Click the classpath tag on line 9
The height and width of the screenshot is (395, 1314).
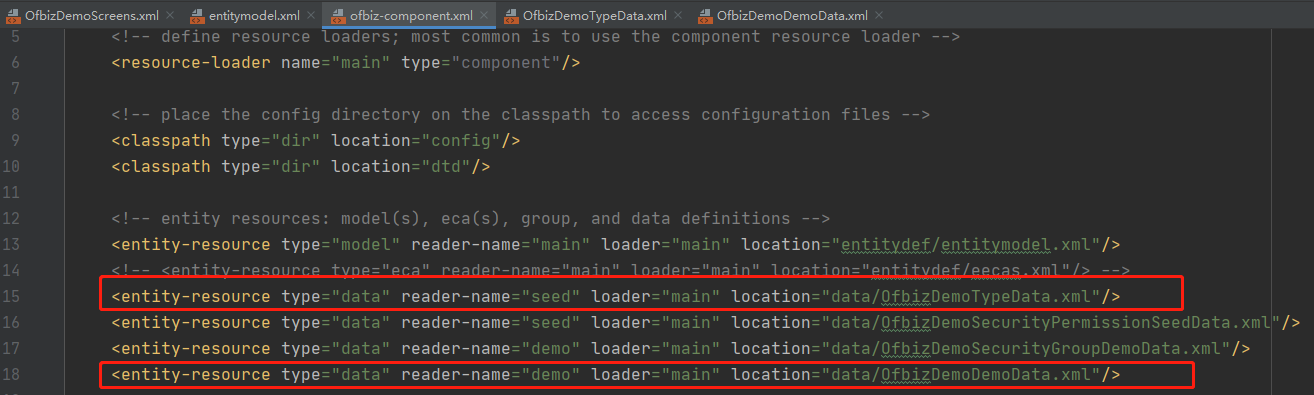[x=166, y=140]
